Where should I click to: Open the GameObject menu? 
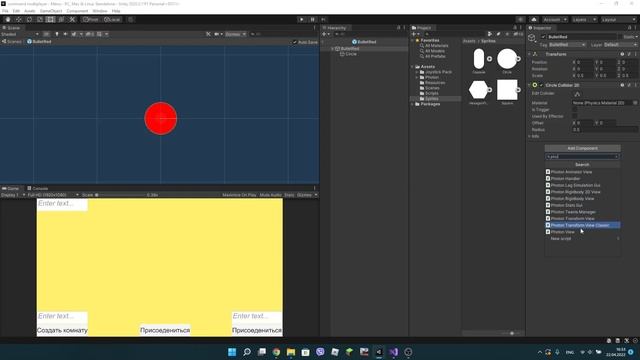click(x=51, y=11)
